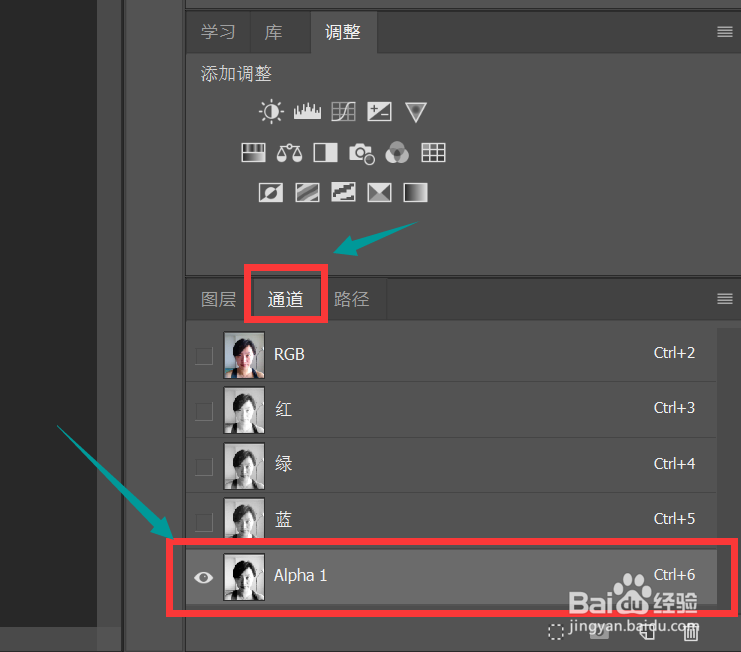Click the 红 channel name
The image size is (741, 652).
(284, 409)
